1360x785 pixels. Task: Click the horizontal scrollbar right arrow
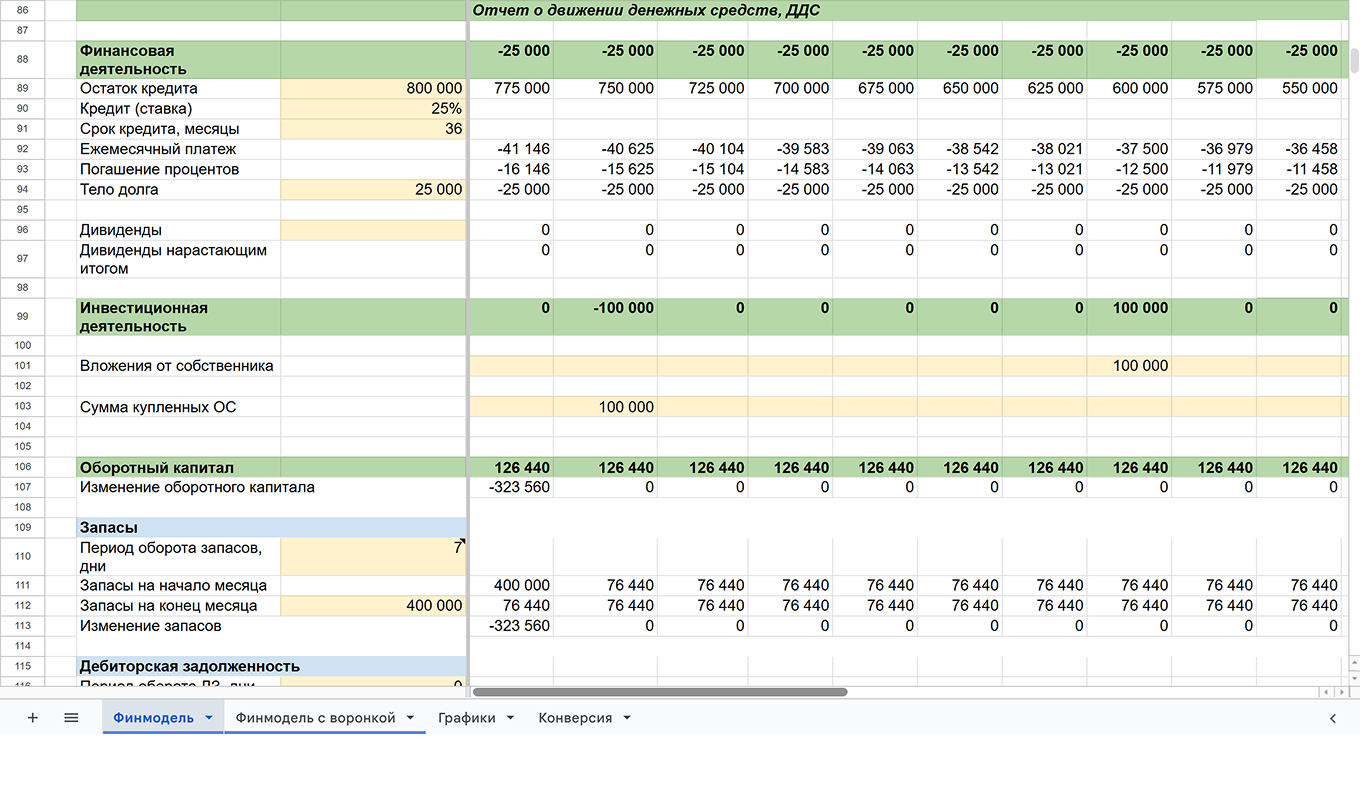point(1341,691)
